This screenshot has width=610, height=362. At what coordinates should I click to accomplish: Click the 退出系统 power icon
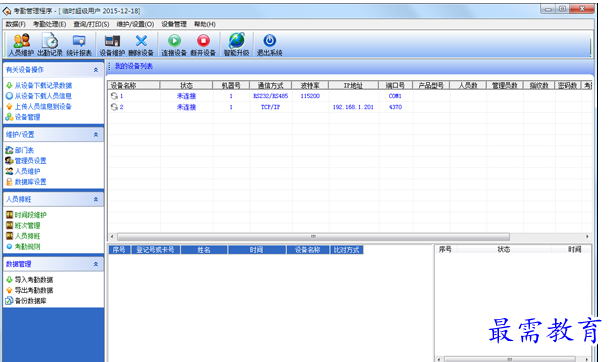270,40
